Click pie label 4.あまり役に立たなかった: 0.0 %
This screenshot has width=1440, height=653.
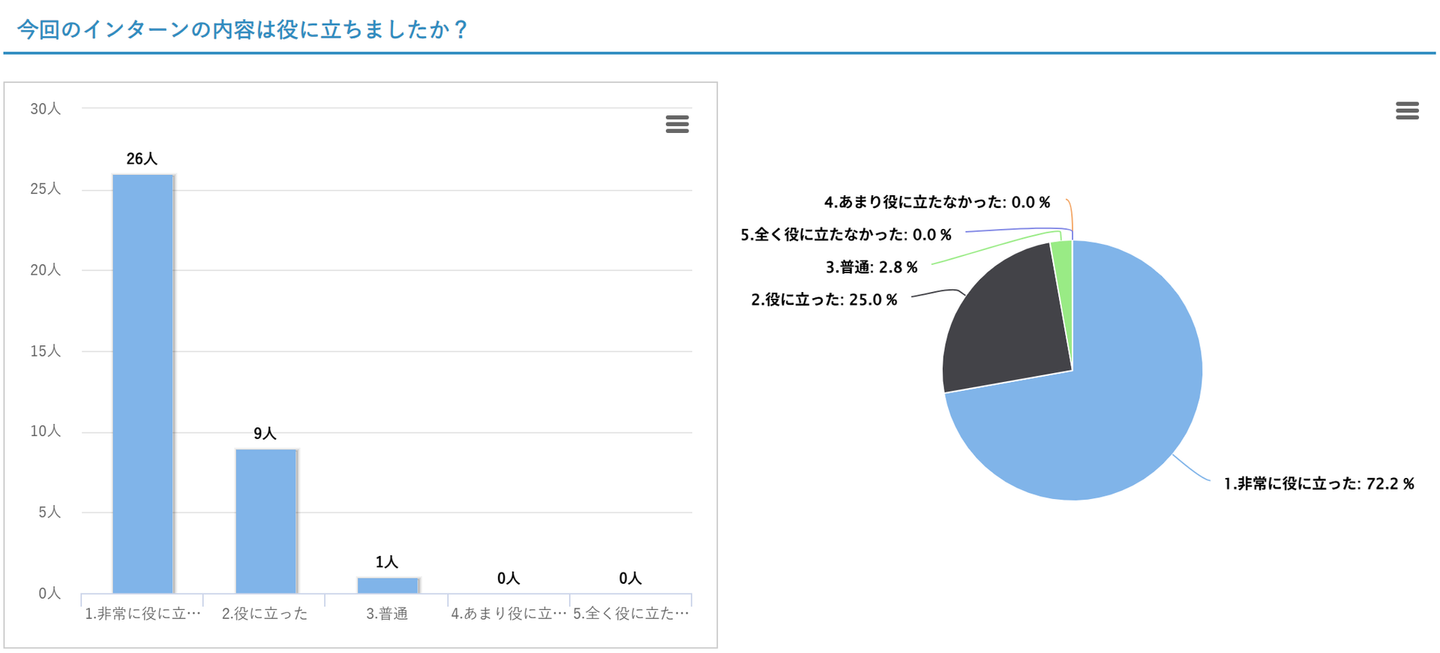(x=937, y=201)
